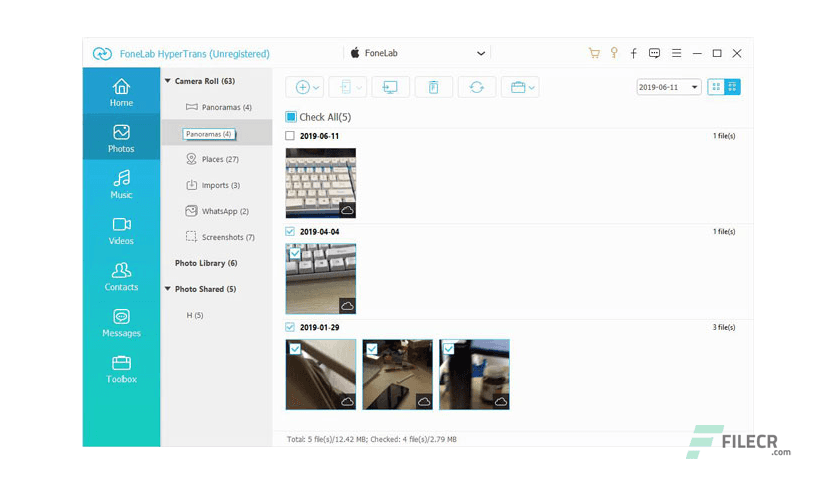Screen dimensions: 836x484
Task: Click the status bar total files text
Action: click(x=372, y=439)
